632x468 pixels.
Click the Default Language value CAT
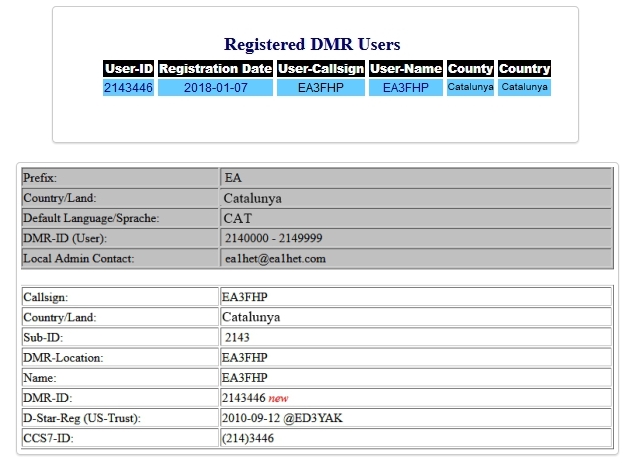point(237,218)
